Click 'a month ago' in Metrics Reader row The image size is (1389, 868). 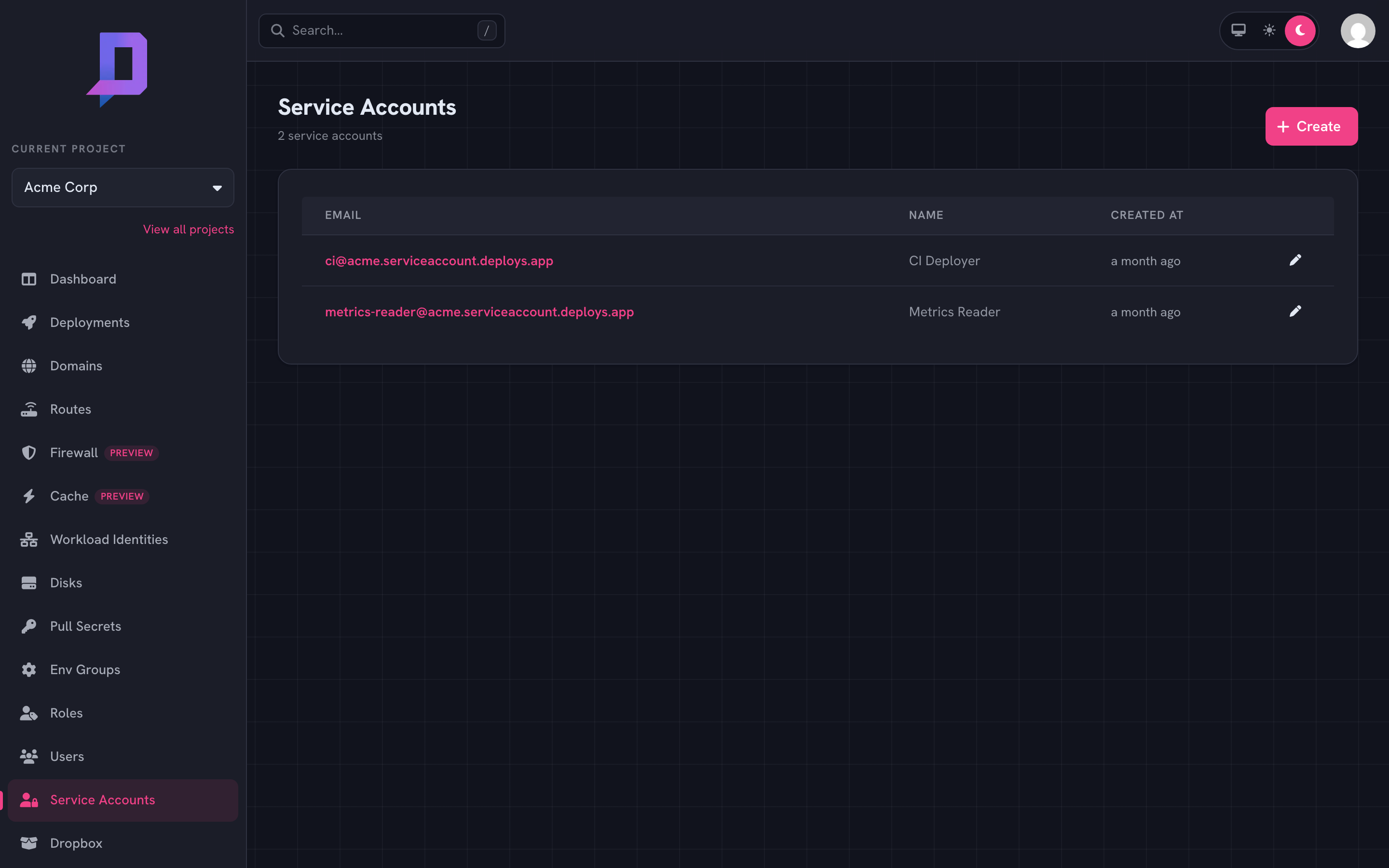1145,312
